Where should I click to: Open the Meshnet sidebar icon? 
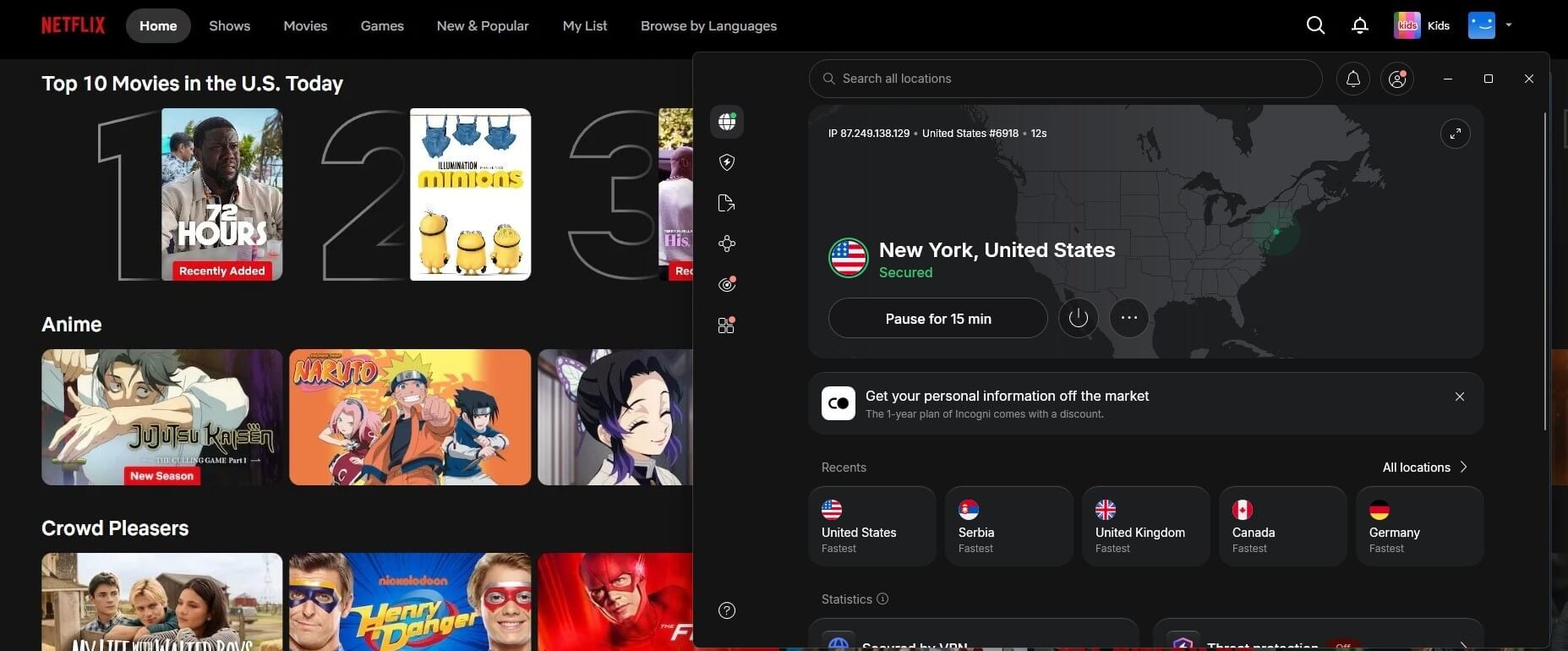point(727,243)
